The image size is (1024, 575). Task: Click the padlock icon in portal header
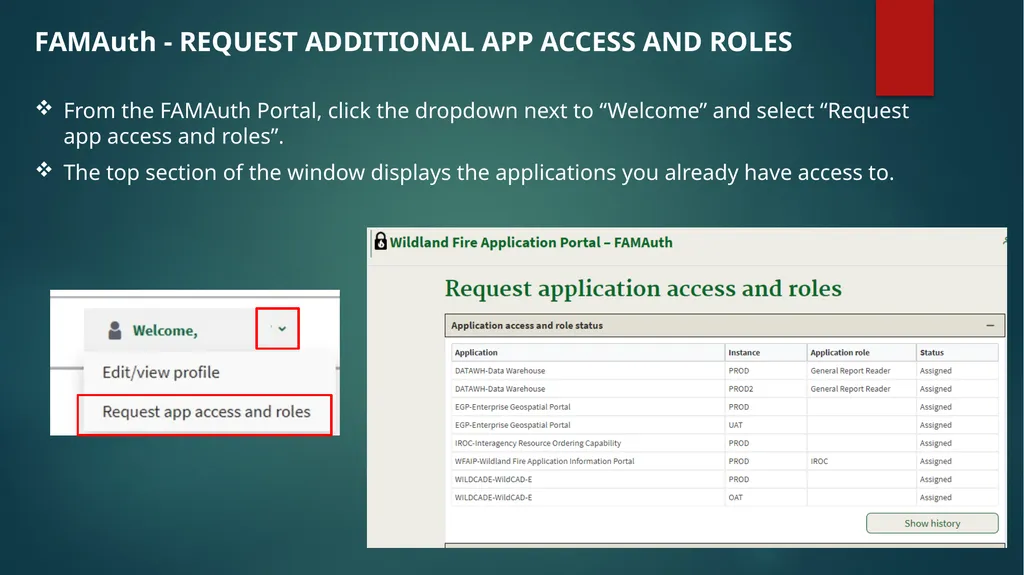pos(381,241)
